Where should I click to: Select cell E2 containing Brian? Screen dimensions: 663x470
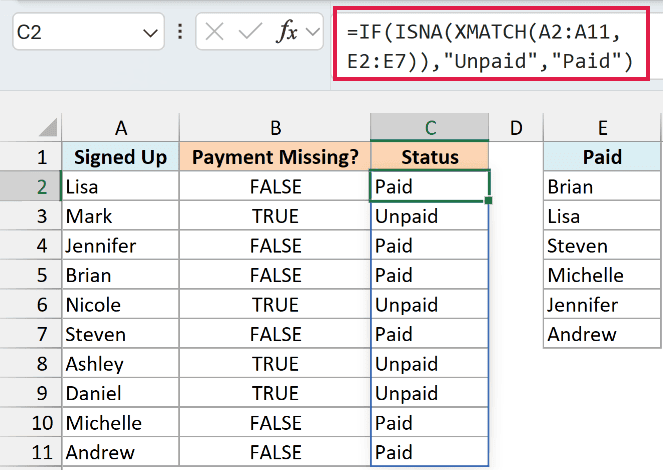click(602, 186)
